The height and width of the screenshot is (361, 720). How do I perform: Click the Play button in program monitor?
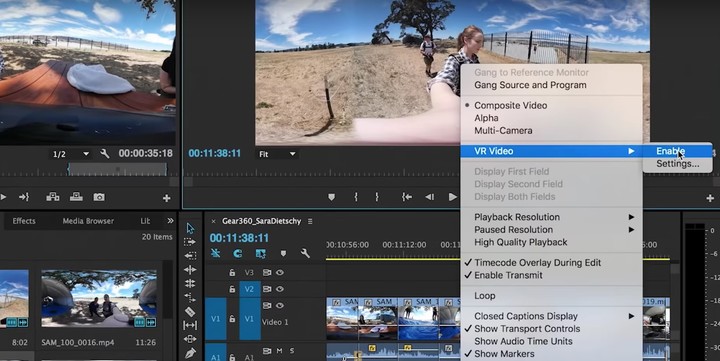(452, 197)
